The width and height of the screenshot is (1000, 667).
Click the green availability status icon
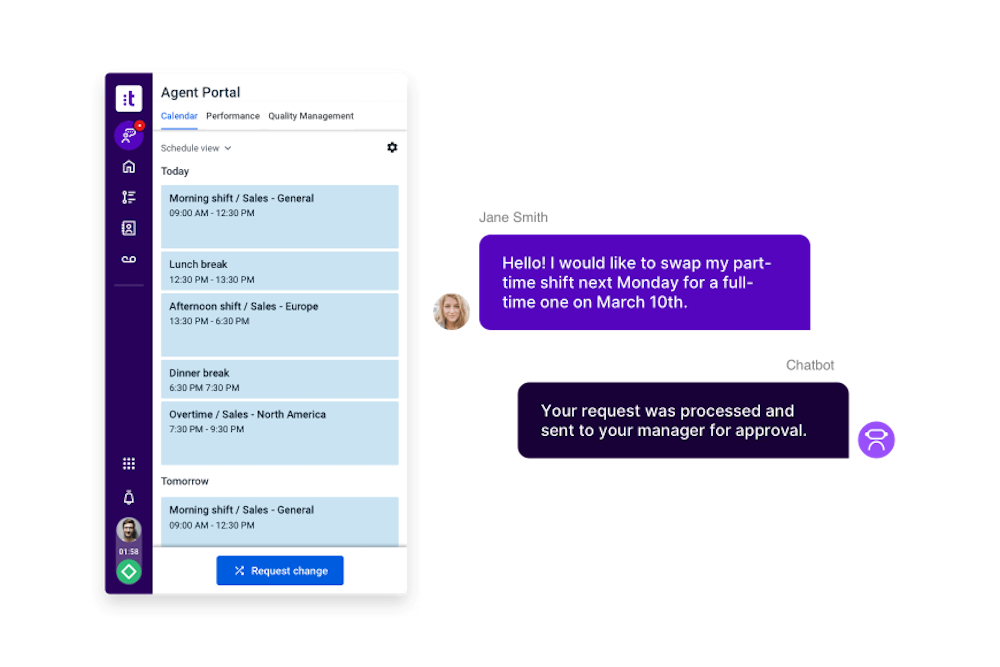[x=129, y=571]
